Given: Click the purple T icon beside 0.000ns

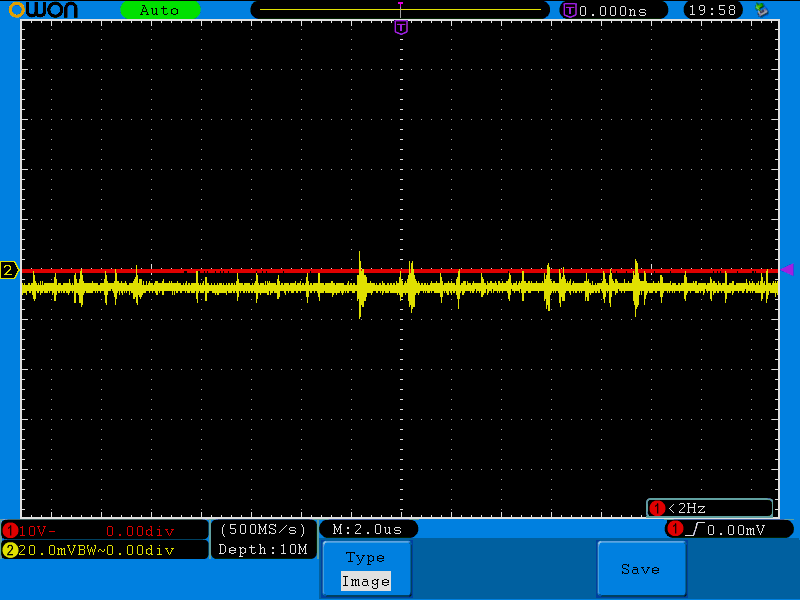Looking at the screenshot, I should 569,10.
